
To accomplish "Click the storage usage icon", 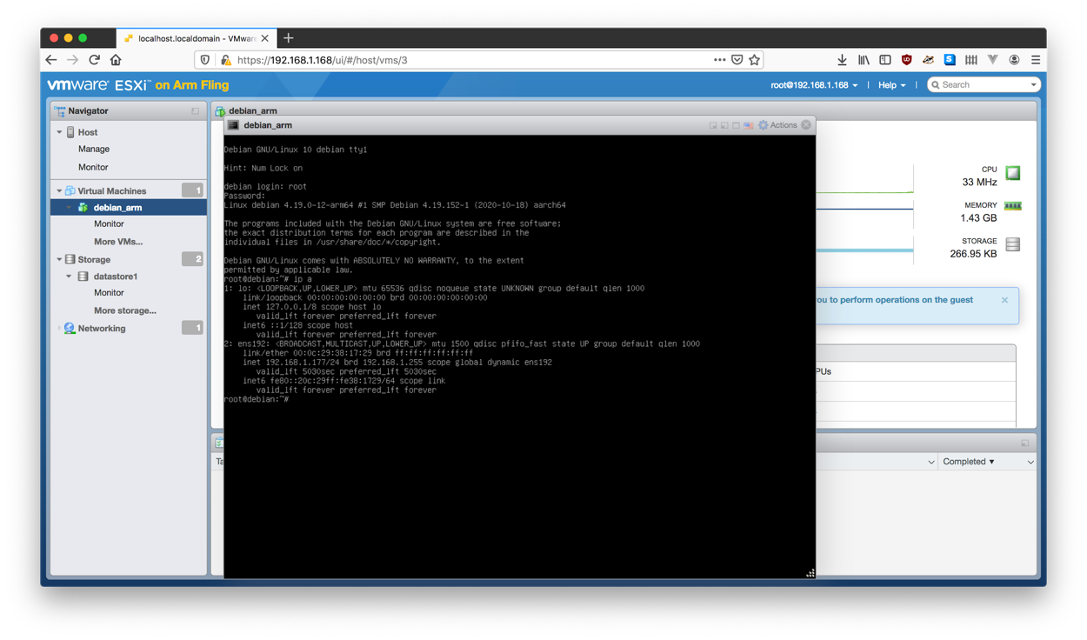I will (x=1013, y=244).
